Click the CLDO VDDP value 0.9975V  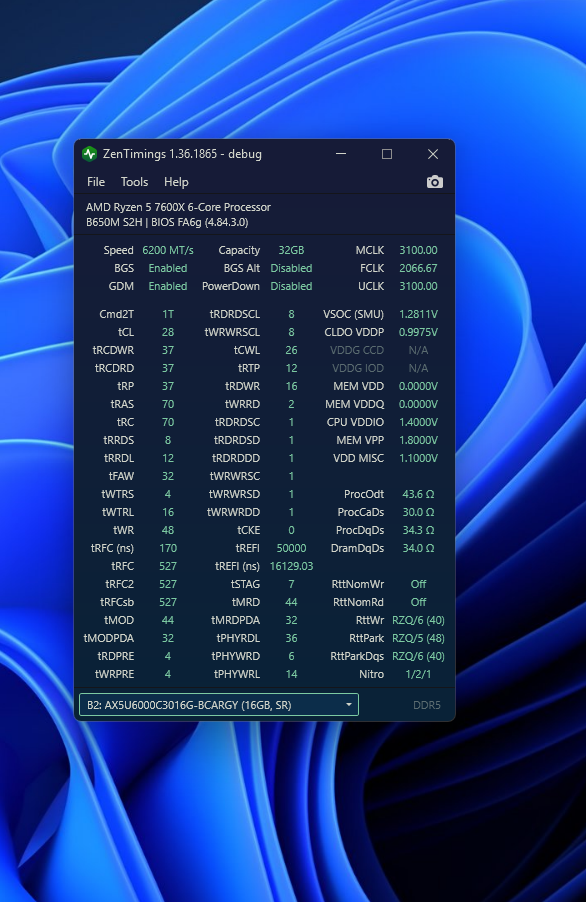click(418, 332)
